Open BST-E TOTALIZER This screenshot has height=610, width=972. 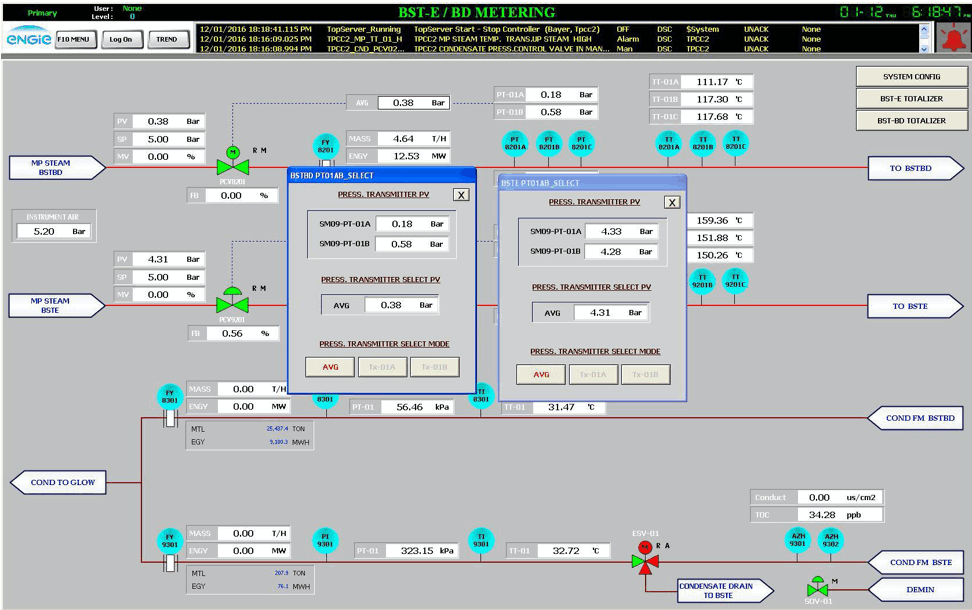pos(911,99)
